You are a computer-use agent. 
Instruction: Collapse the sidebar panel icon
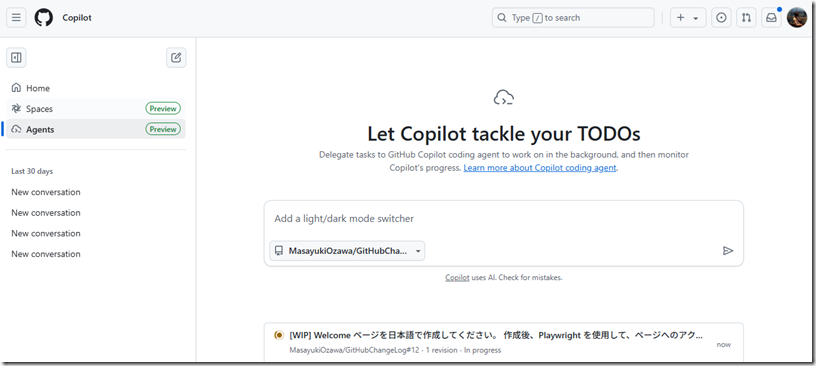16,57
